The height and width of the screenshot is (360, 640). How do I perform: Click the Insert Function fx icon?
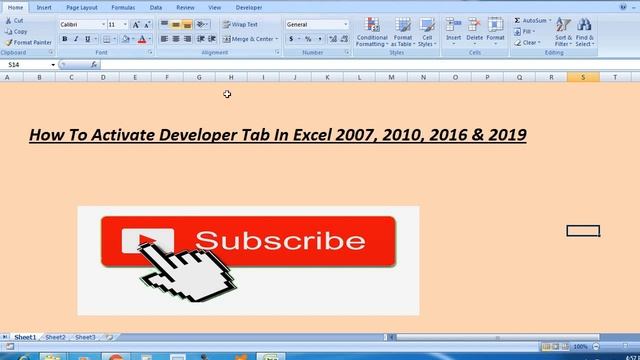94,64
